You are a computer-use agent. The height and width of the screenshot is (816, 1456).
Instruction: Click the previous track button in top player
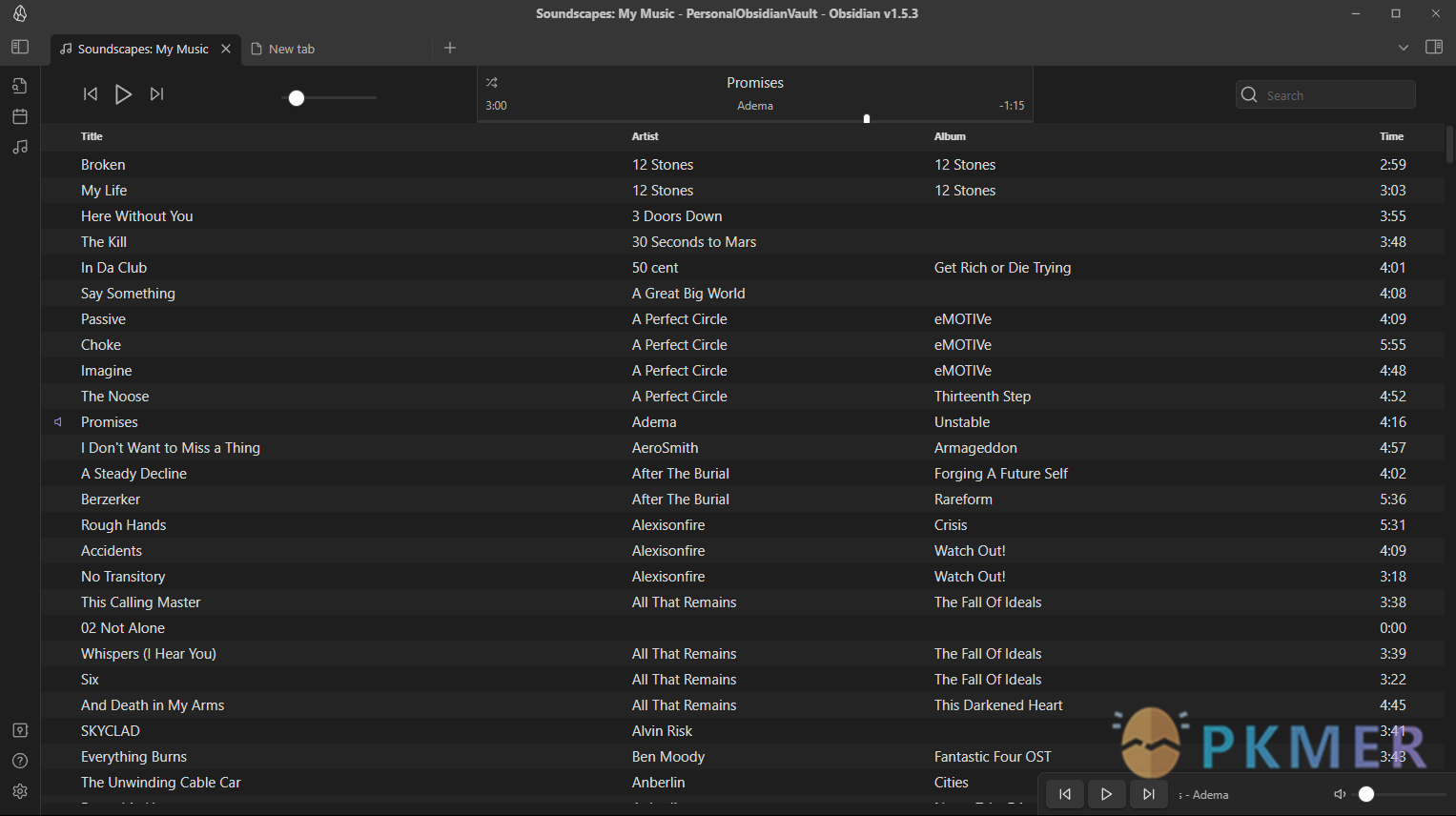pyautogui.click(x=91, y=94)
